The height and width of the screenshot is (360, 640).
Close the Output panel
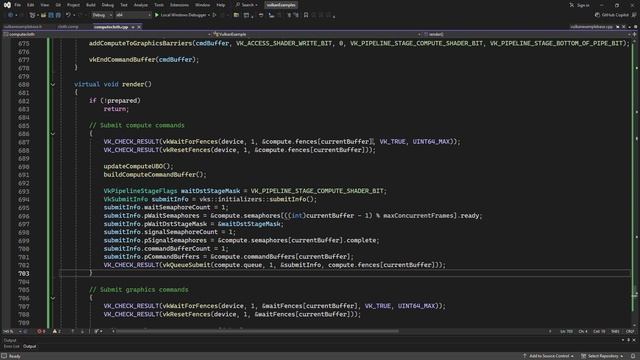[634, 340]
